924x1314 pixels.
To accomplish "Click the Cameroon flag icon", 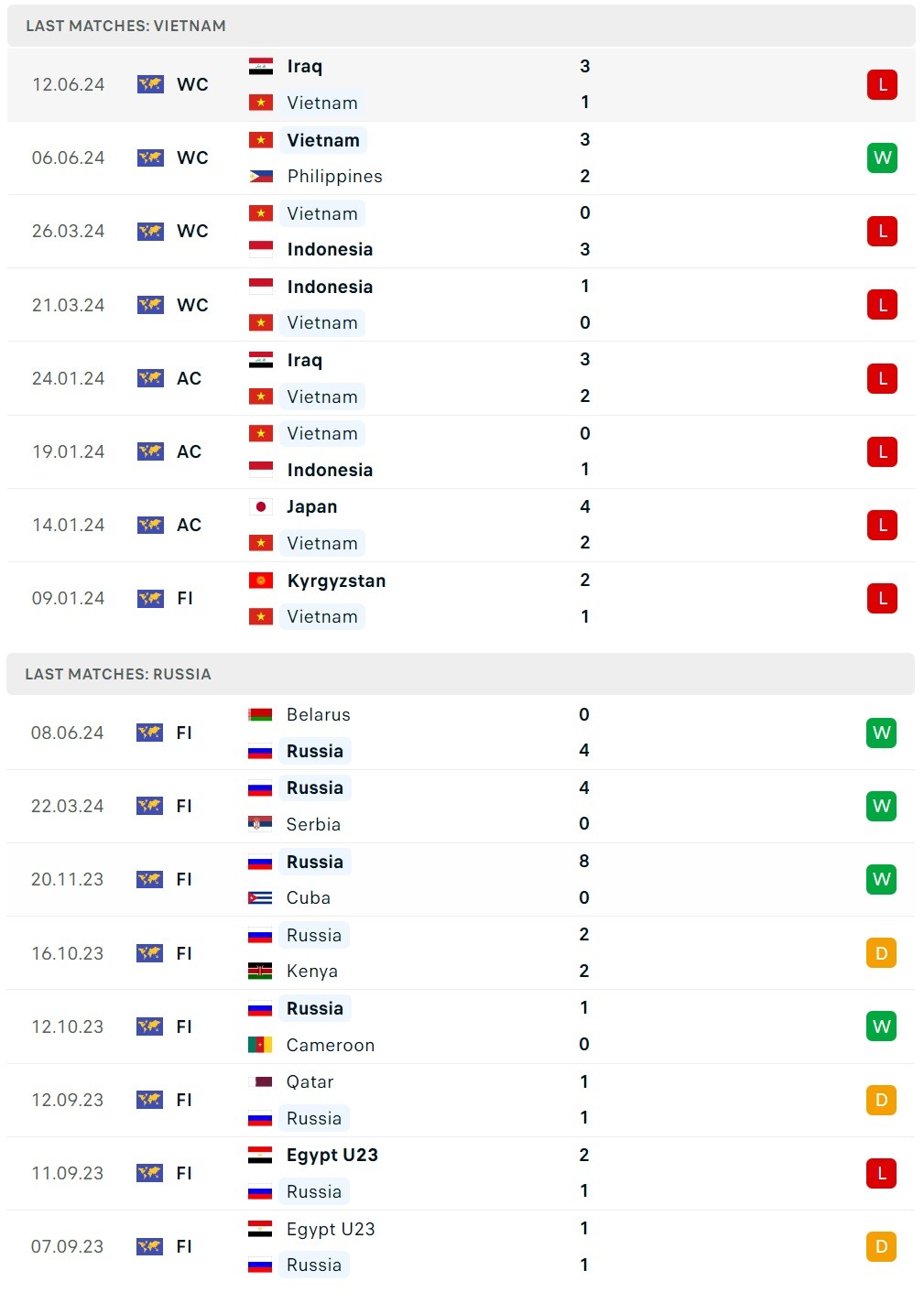I will (260, 1045).
